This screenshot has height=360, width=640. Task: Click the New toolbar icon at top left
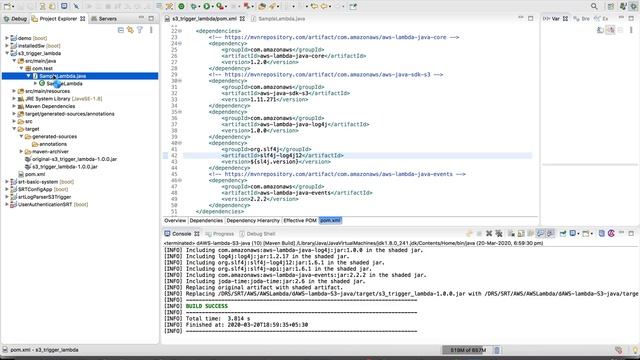7,7
